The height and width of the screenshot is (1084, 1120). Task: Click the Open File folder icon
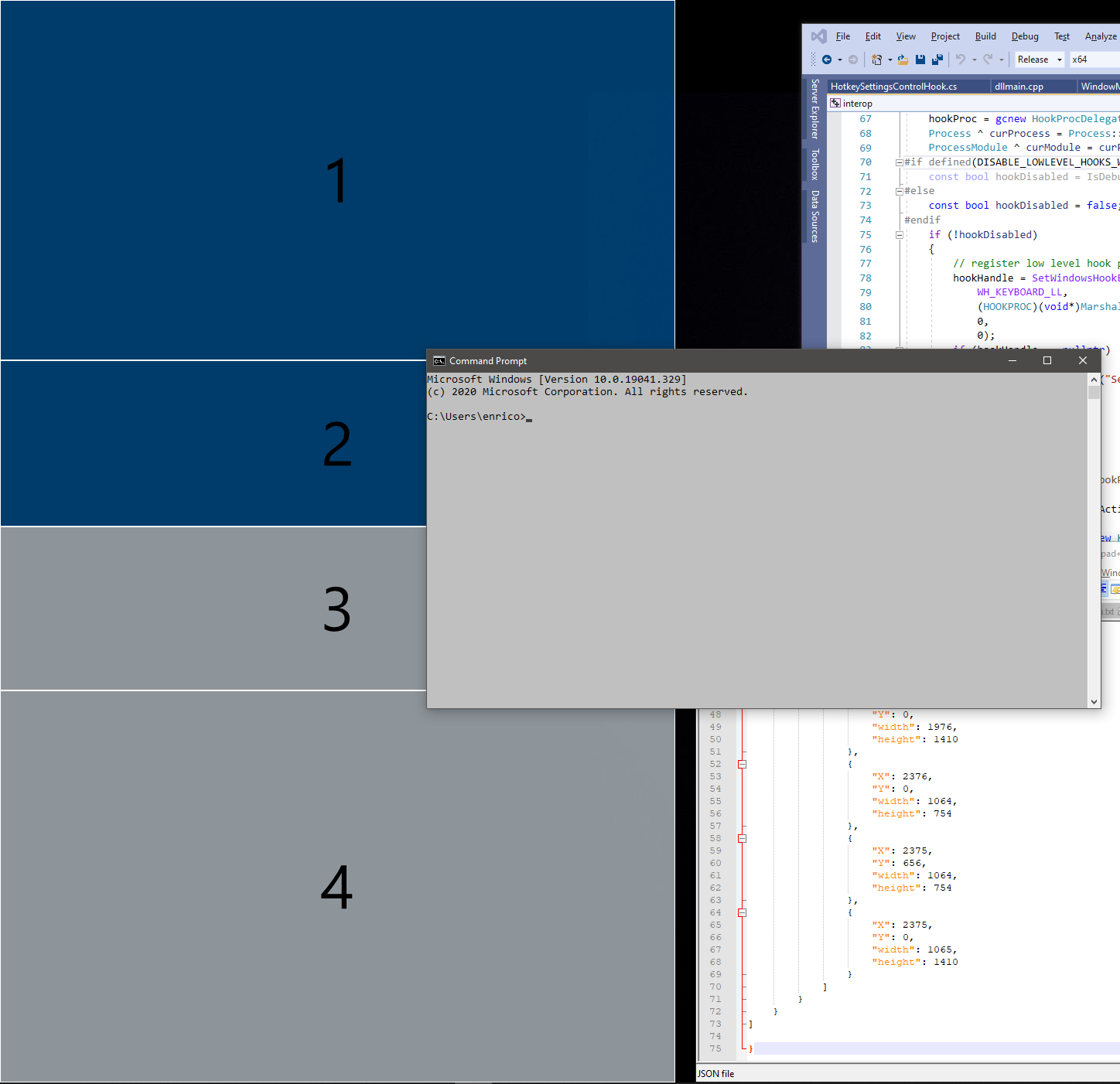(903, 60)
